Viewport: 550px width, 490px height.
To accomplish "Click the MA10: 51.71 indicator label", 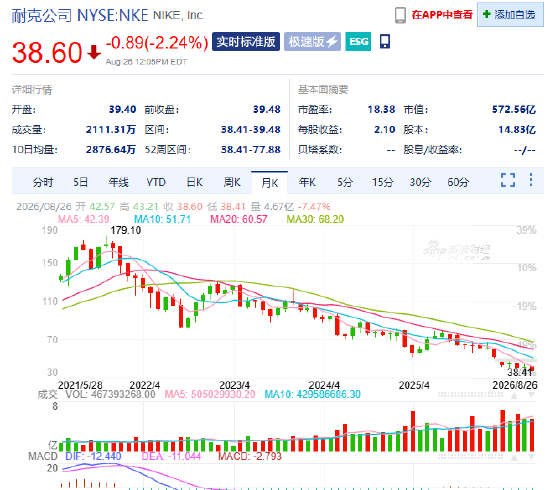I will pos(163,219).
